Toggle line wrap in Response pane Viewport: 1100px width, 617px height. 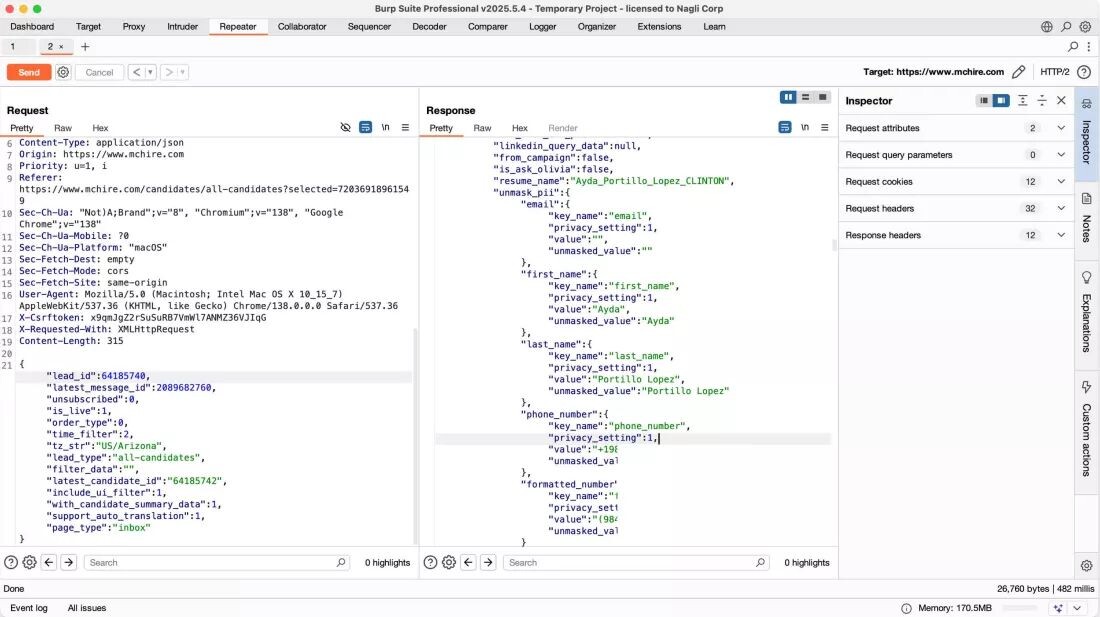[x=785, y=128]
